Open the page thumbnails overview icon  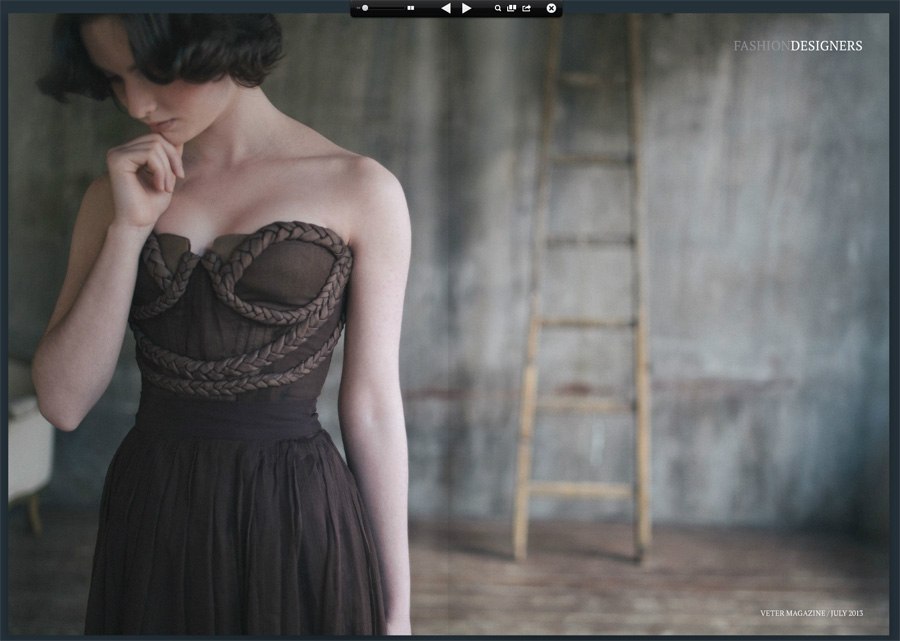pos(511,8)
